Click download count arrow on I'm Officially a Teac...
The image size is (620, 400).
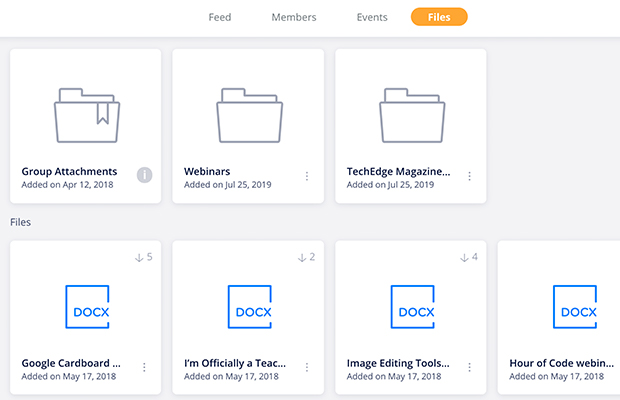pos(302,258)
